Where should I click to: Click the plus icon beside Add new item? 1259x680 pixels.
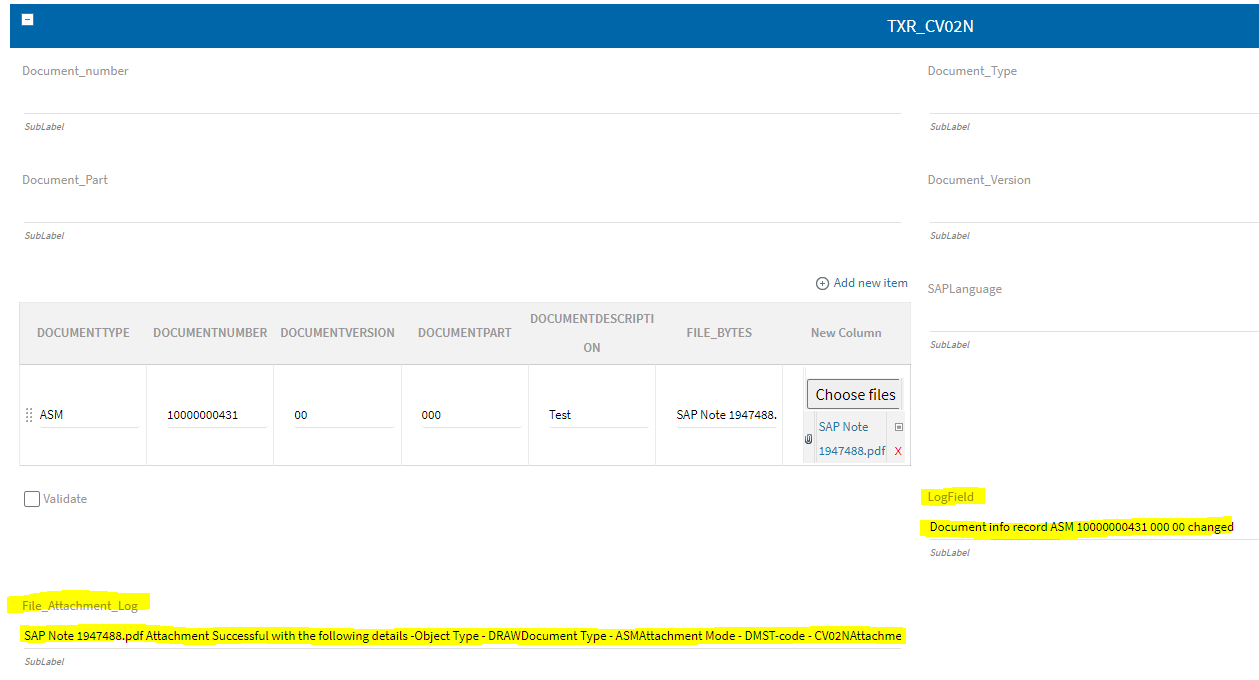tap(822, 283)
